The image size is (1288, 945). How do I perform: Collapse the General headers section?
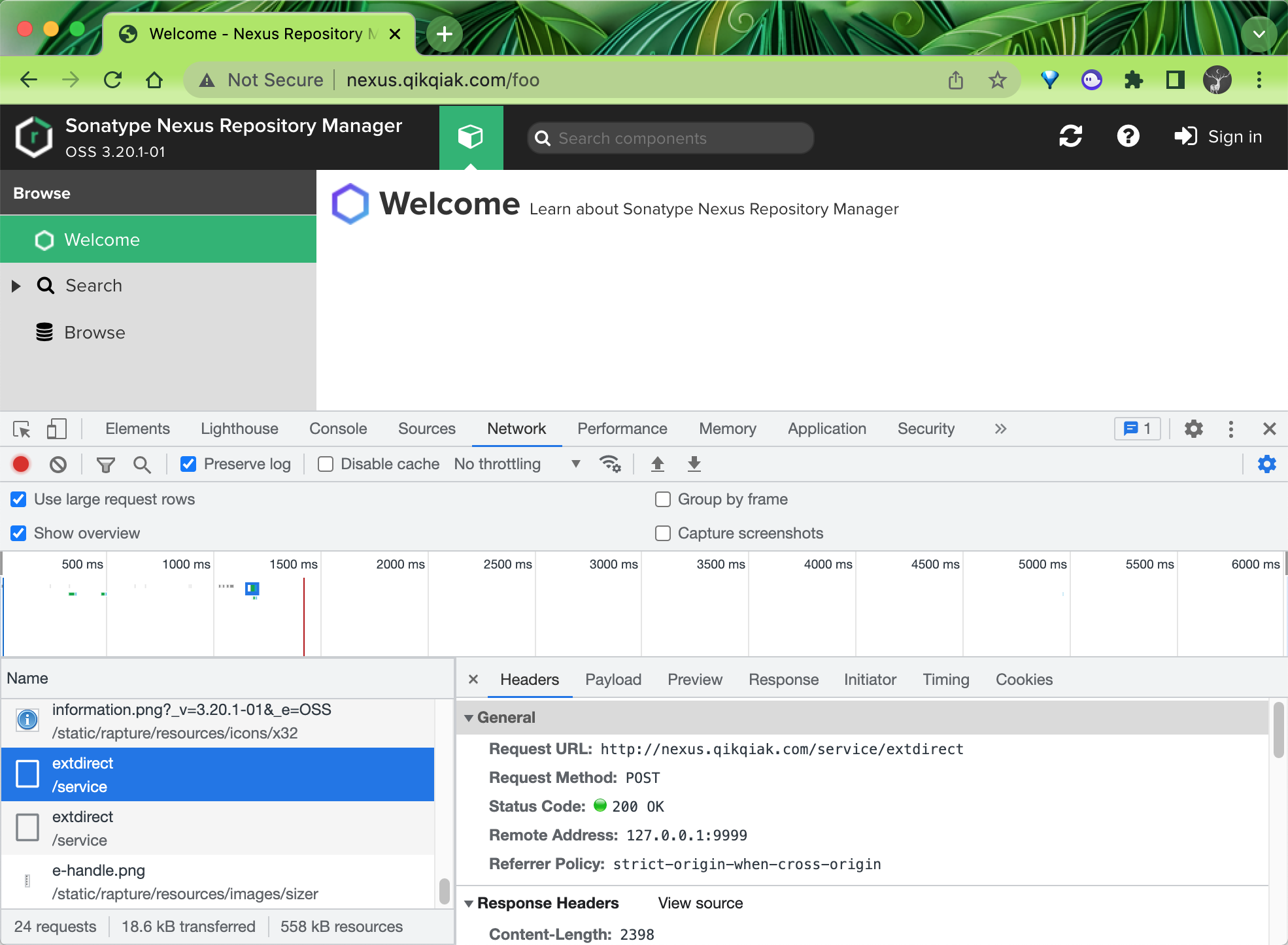coord(469,718)
